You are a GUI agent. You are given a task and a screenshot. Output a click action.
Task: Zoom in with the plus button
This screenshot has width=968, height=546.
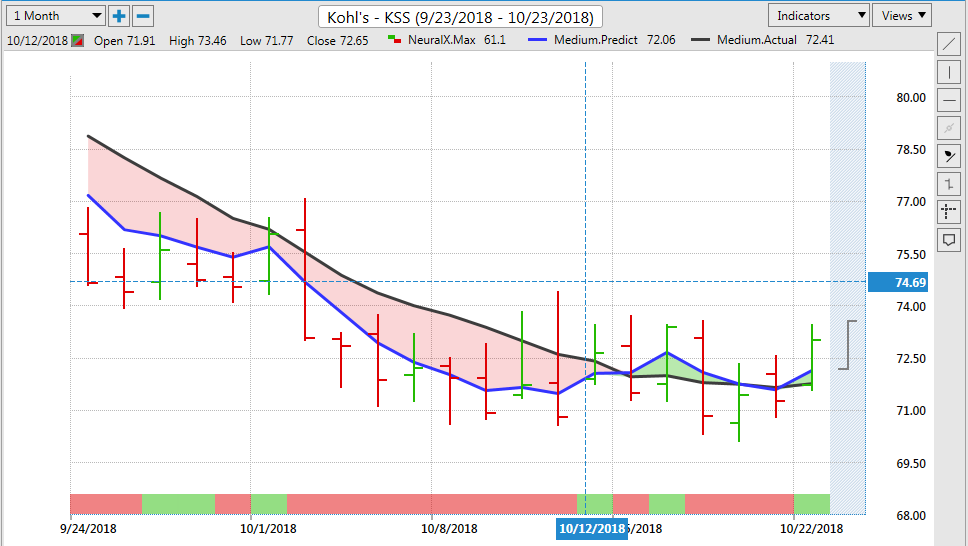[x=119, y=16]
